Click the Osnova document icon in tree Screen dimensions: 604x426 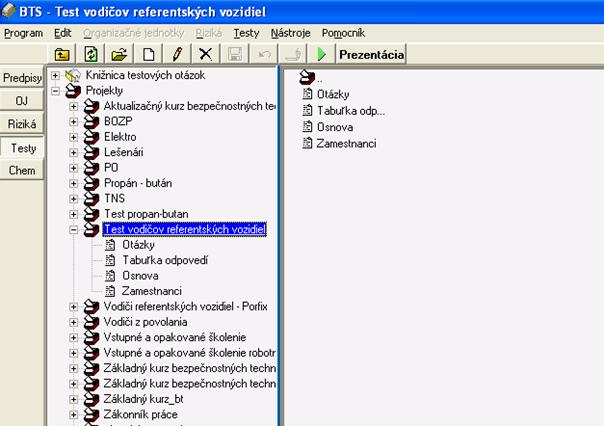(x=110, y=276)
